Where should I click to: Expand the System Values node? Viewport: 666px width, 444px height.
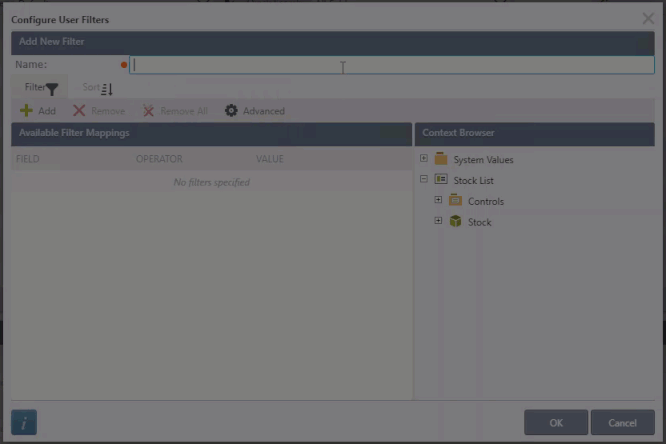[x=424, y=158]
